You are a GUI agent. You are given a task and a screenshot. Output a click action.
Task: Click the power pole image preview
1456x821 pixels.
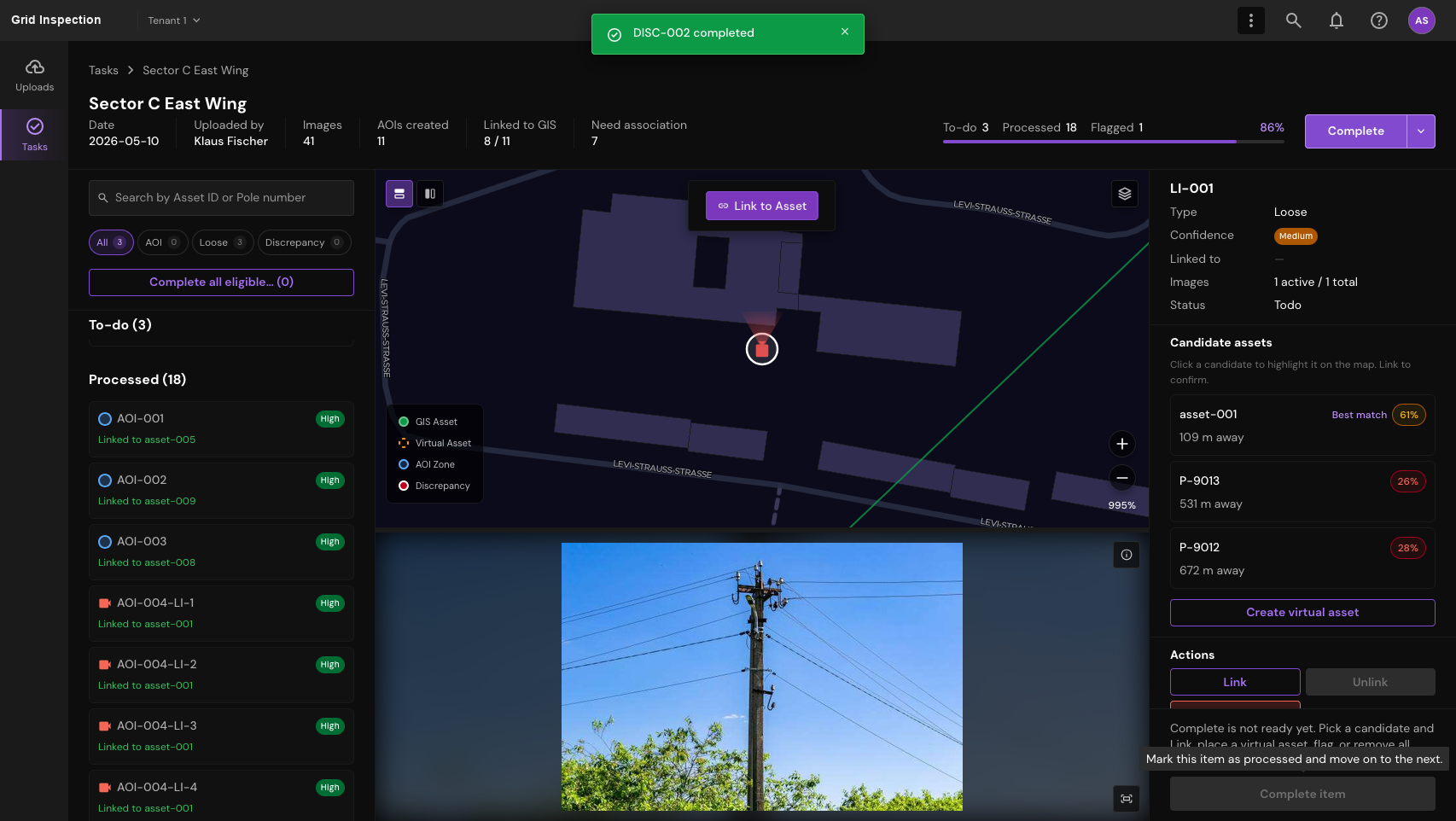pos(762,677)
